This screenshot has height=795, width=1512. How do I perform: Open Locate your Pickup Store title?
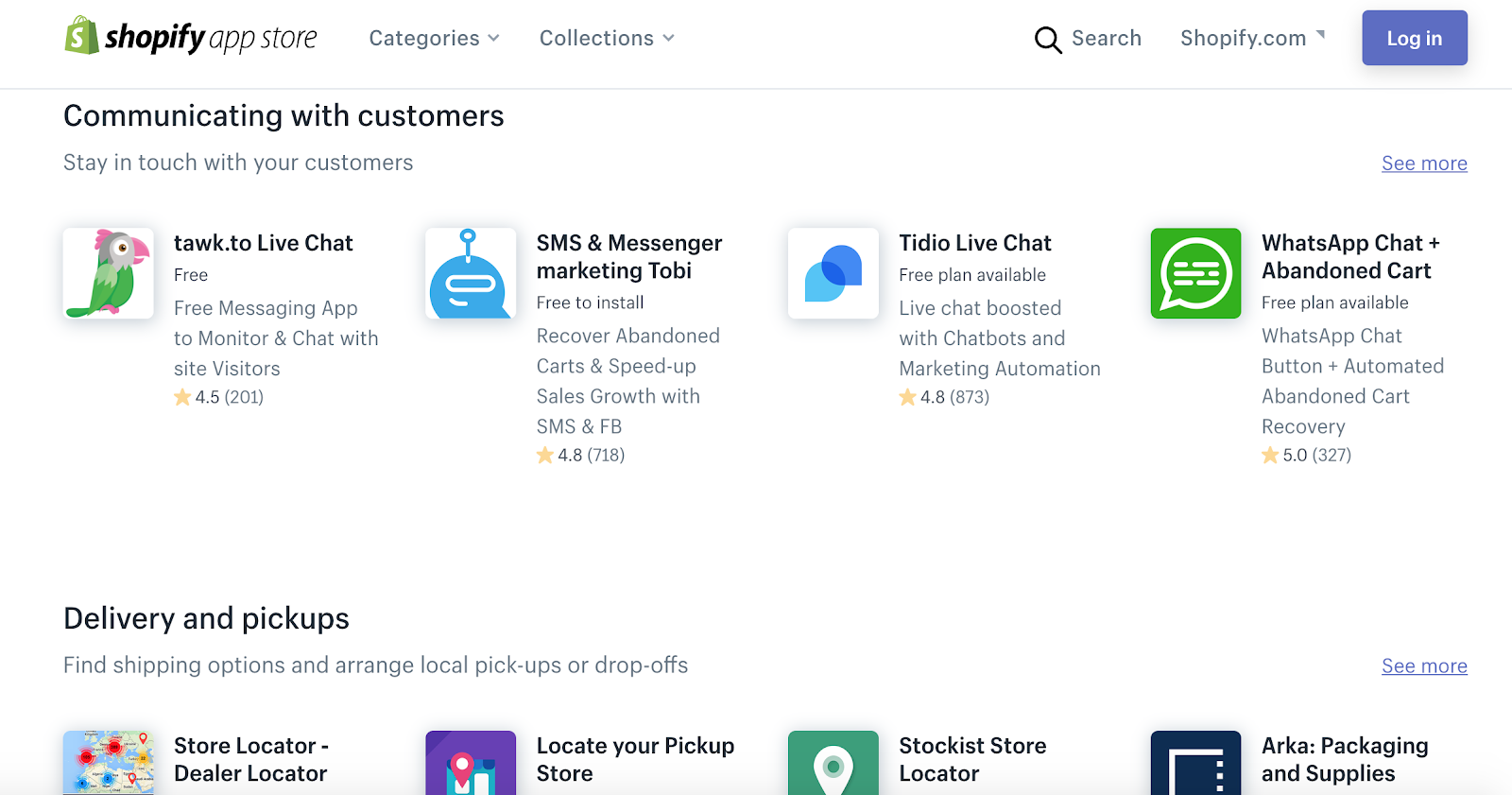635,760
